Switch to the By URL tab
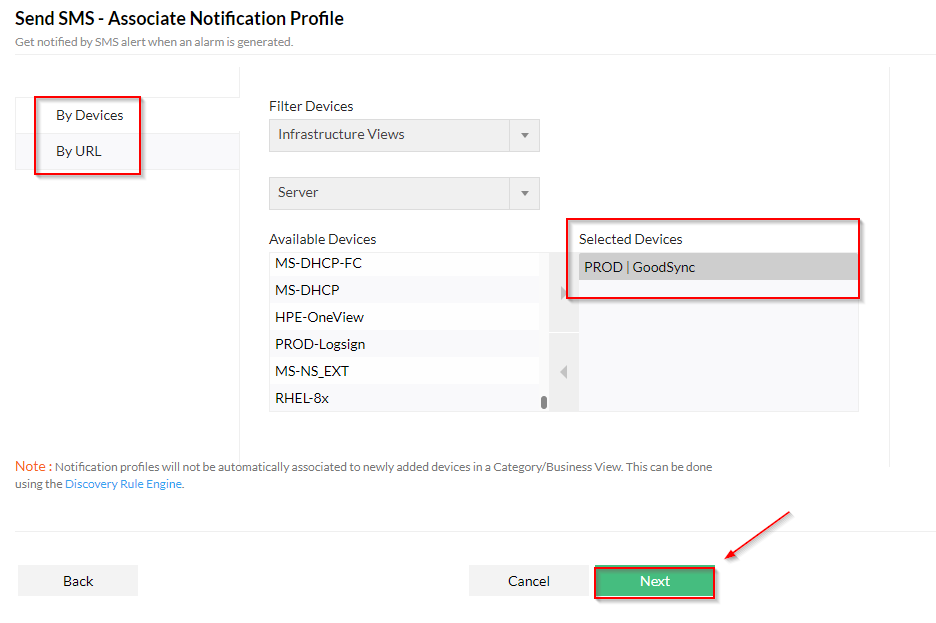936x623 pixels. [x=79, y=151]
